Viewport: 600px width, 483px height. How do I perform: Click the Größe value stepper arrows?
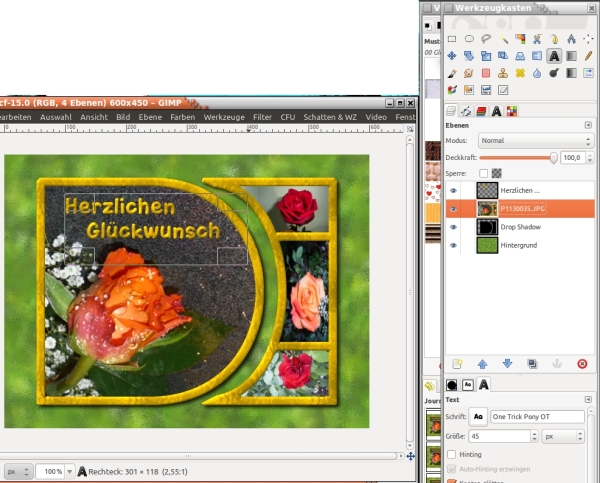535,436
